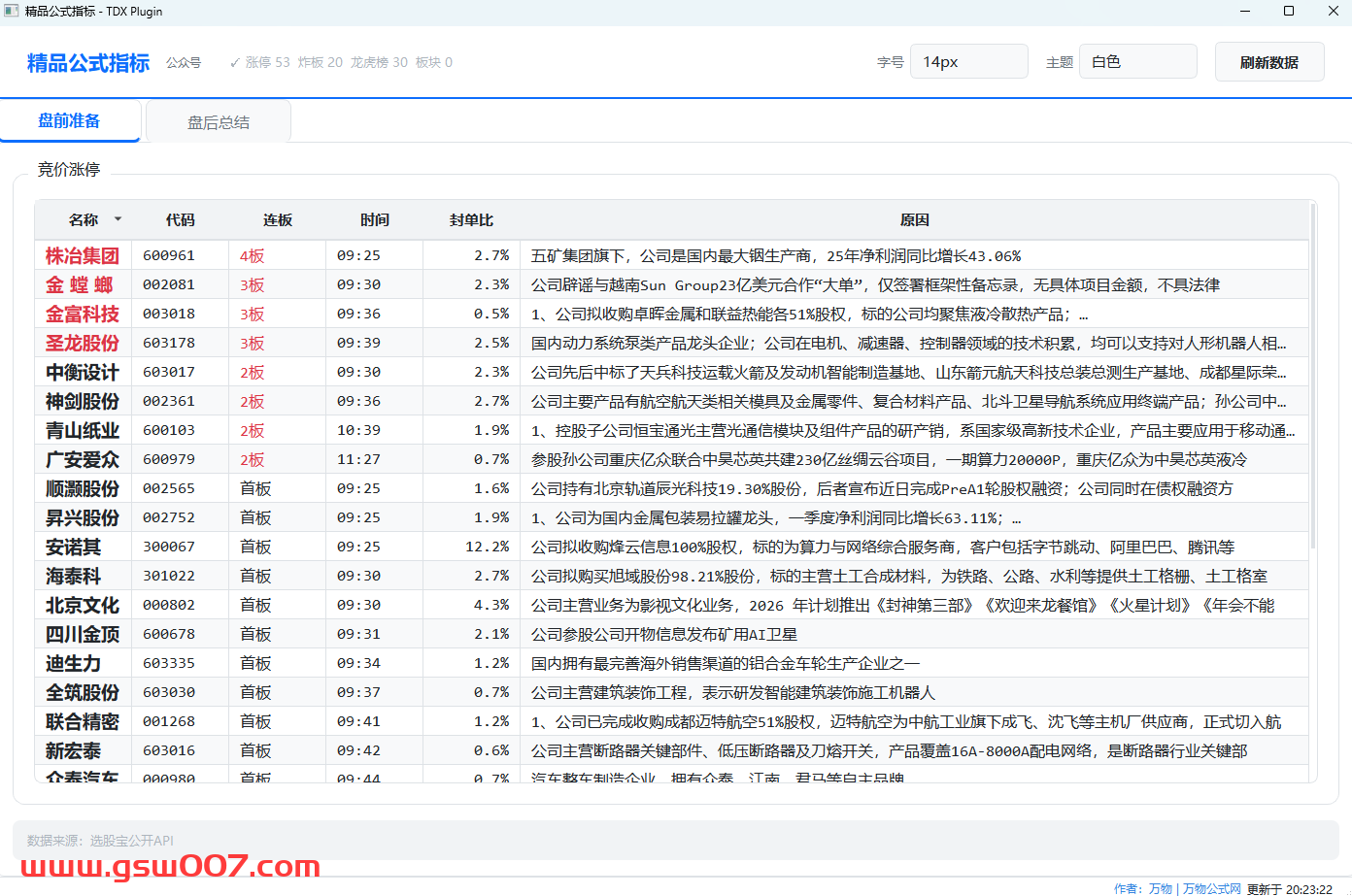The height and width of the screenshot is (896, 1352).
Task: Click the 万物 author link
Action: 1160,888
